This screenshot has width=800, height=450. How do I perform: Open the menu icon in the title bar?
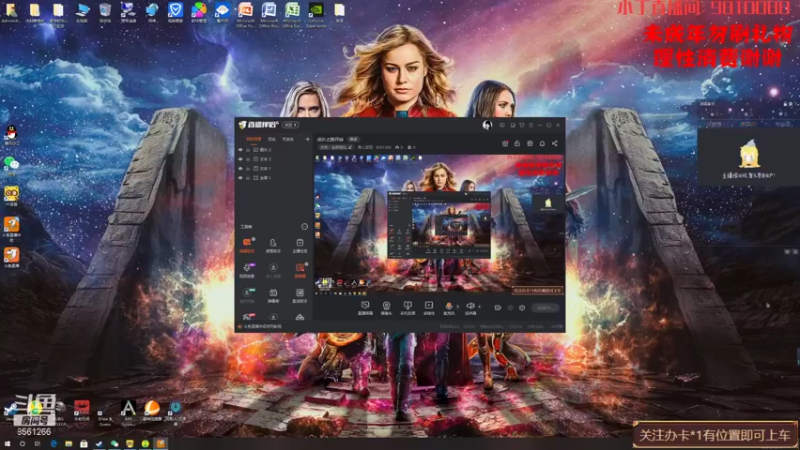(x=531, y=125)
